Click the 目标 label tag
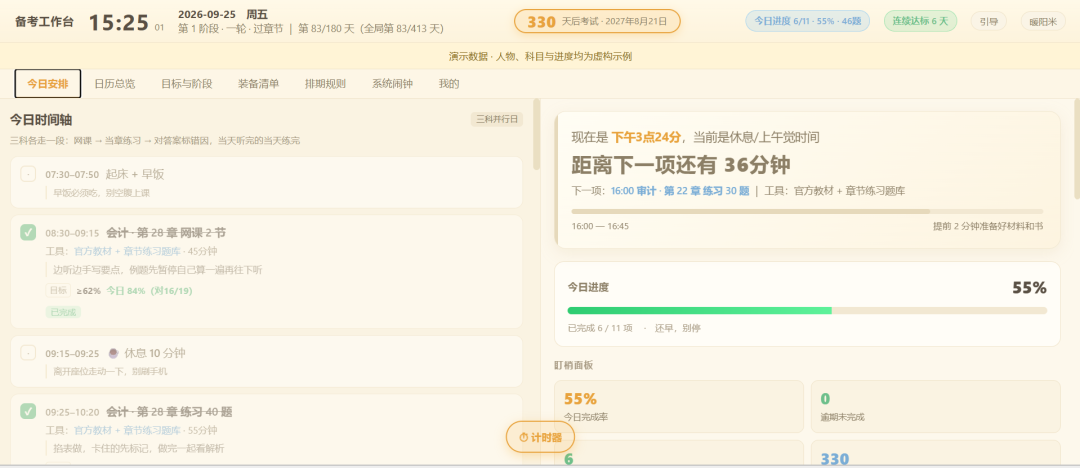 pyautogui.click(x=58, y=291)
